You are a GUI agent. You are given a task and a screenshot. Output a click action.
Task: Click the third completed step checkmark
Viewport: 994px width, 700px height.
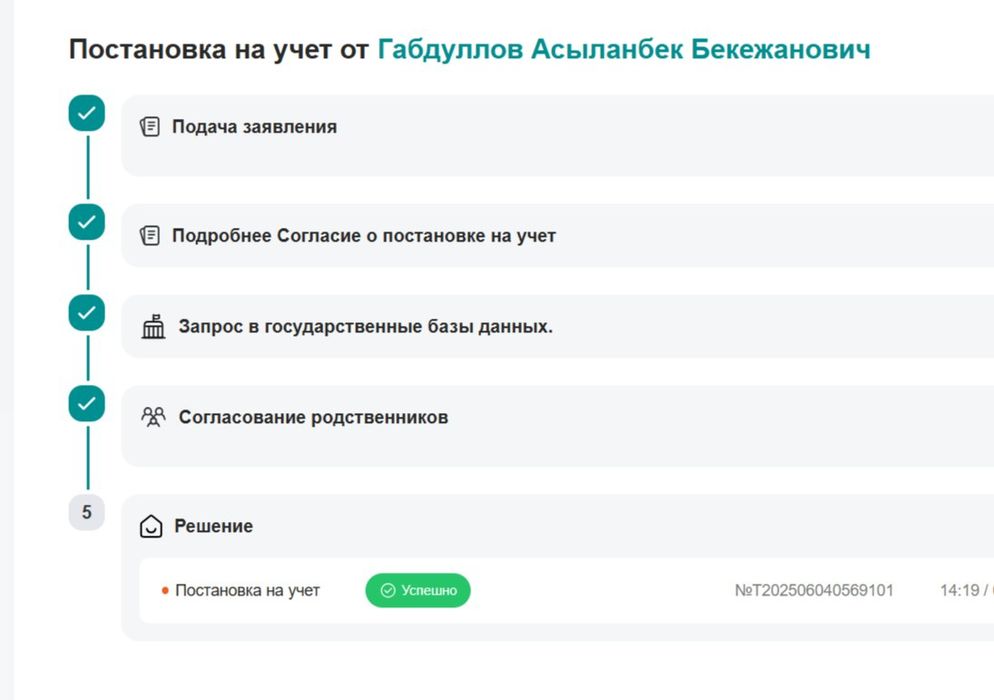tap(87, 313)
